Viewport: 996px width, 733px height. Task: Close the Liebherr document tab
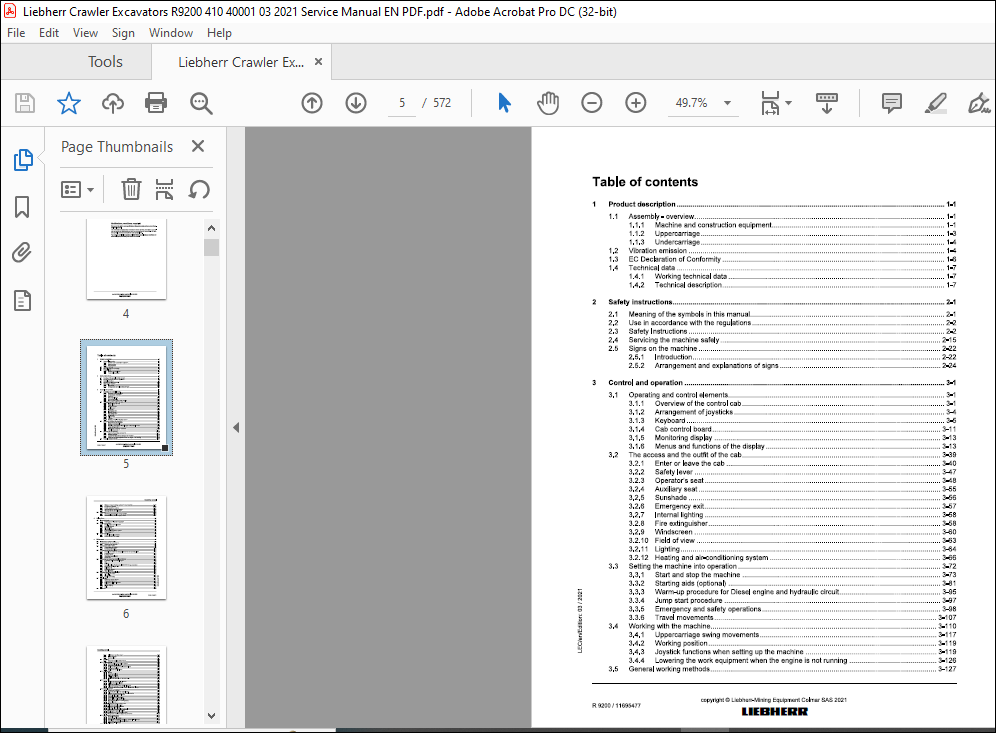point(318,62)
